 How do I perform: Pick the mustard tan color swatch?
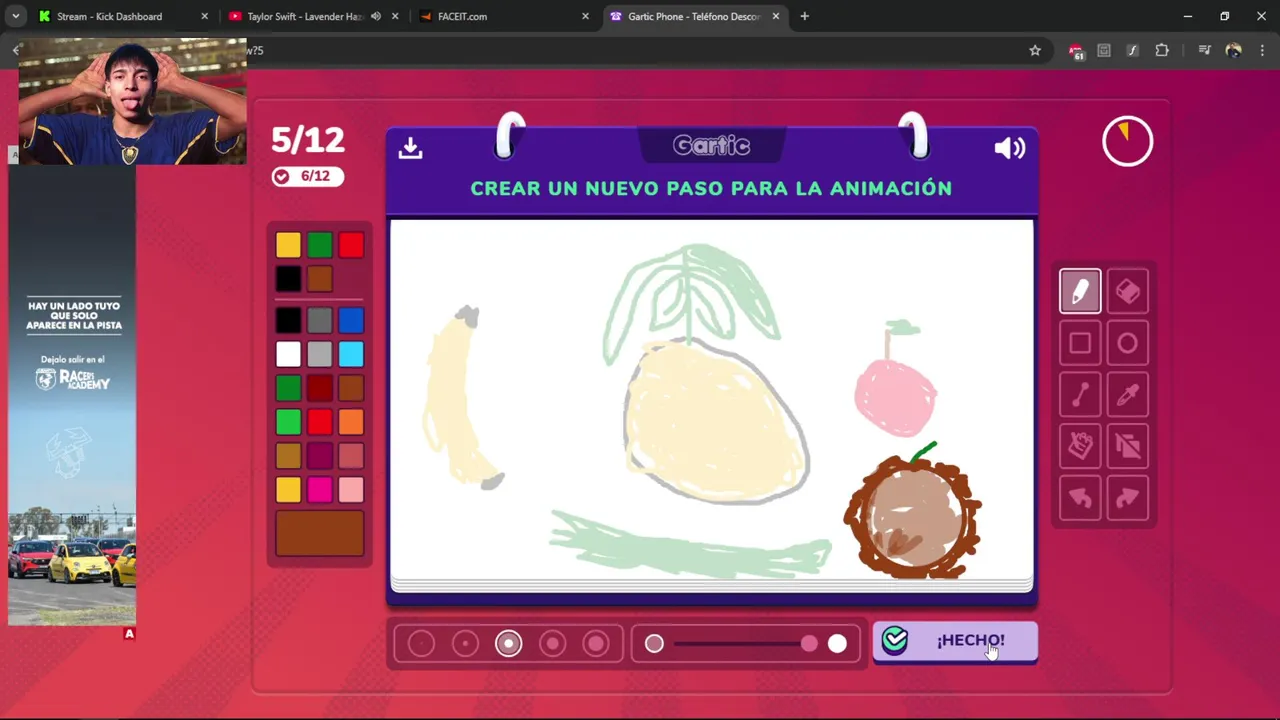tap(288, 456)
